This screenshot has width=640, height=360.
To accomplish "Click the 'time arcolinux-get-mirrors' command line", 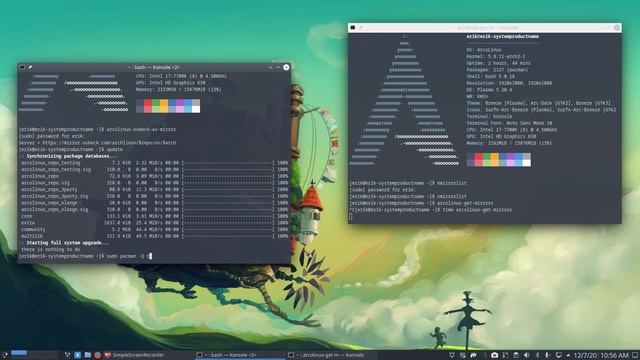I will coord(431,210).
